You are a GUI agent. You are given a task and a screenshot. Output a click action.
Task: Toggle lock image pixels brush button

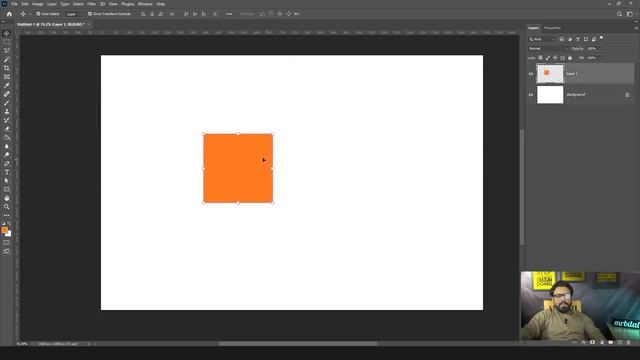point(548,58)
